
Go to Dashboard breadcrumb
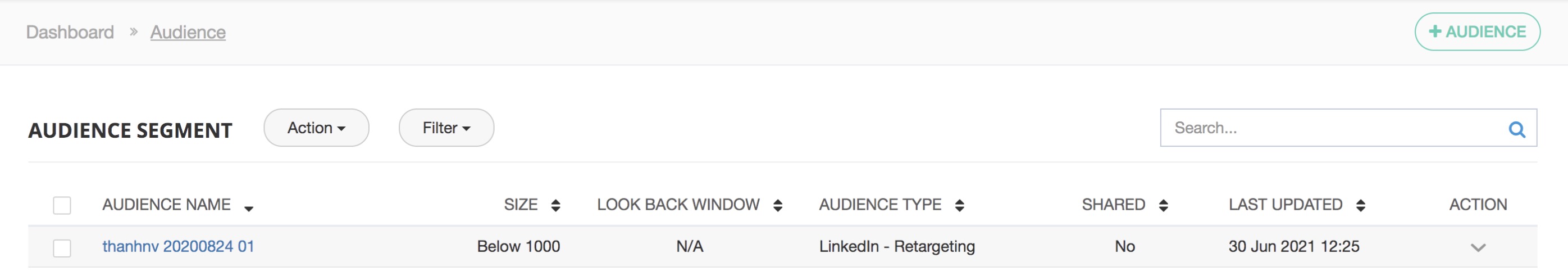tap(70, 32)
